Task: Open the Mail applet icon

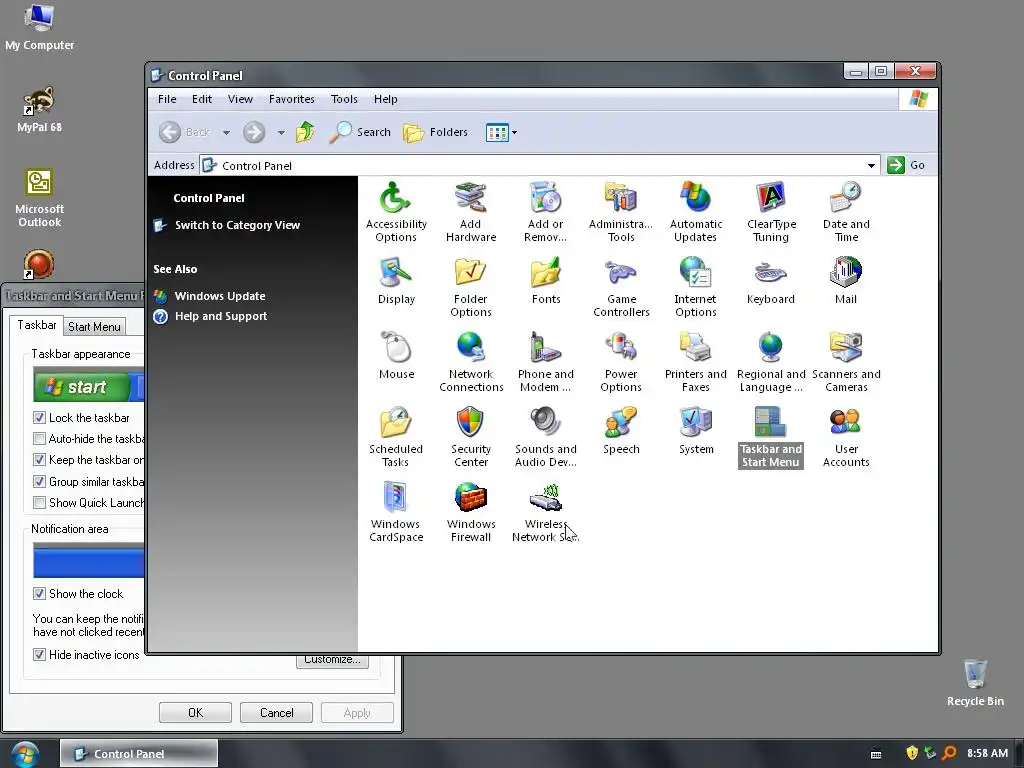Action: pos(846,272)
